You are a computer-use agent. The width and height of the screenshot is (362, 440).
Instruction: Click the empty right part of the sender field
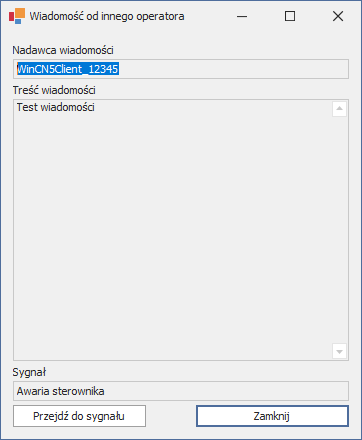pos(233,69)
